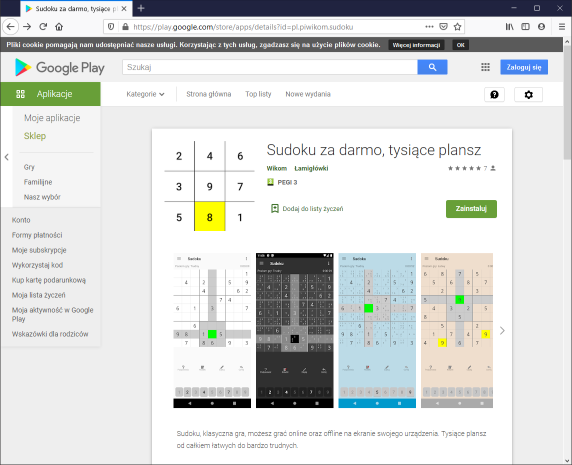The image size is (572, 465).
Task: Click the Sudoku app icon image
Action: click(209, 186)
